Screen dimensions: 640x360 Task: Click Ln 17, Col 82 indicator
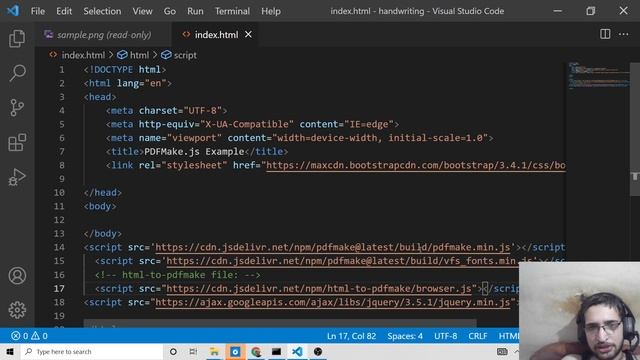(x=351, y=336)
